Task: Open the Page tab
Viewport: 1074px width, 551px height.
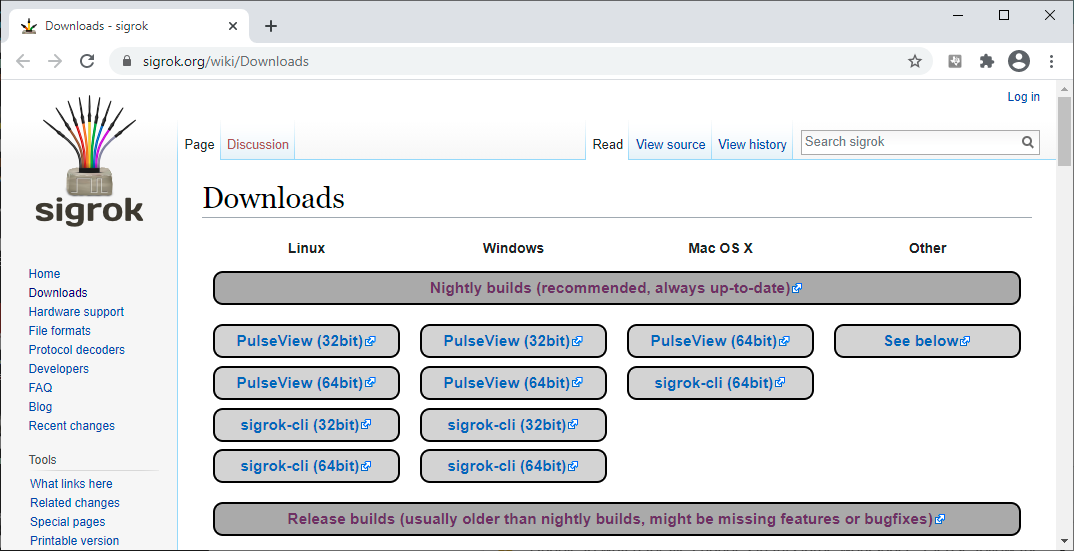Action: (199, 145)
